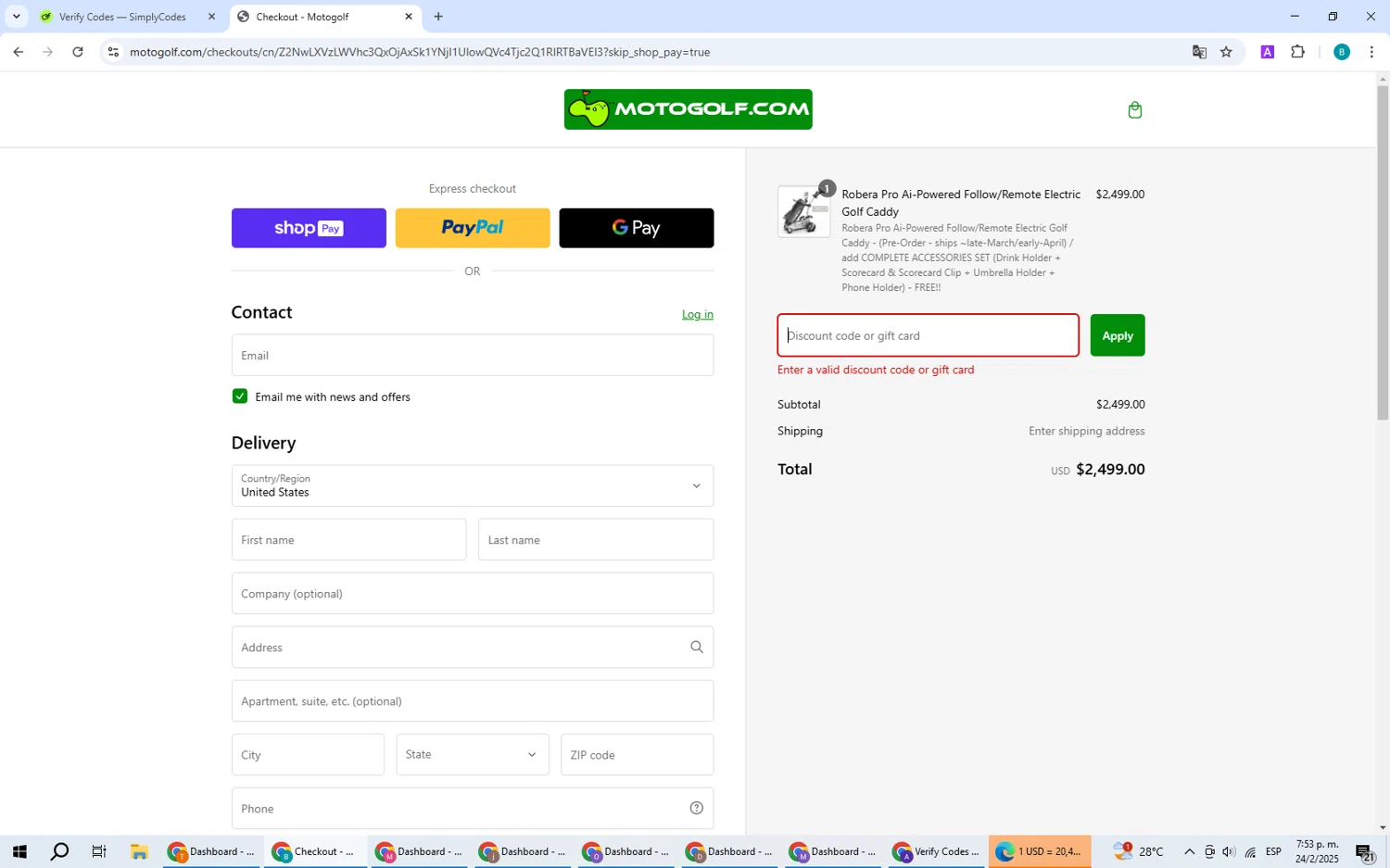Viewport: 1390px width, 868px height.
Task: Click the Total $2,499.00 amount
Action: [x=1110, y=470]
